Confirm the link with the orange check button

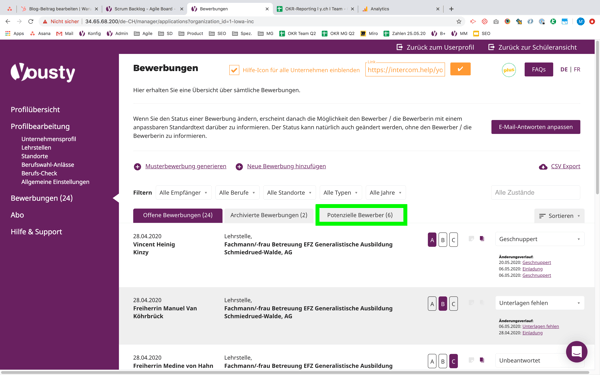[x=460, y=69]
